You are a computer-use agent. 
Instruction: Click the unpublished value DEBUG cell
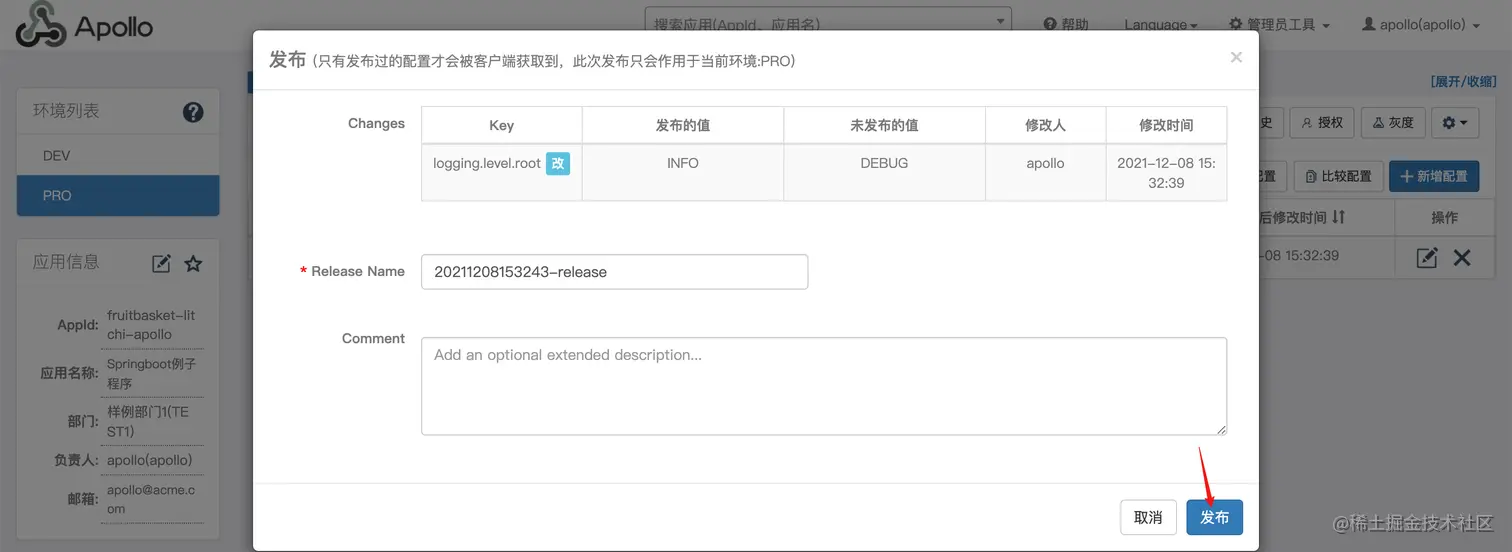884,172
